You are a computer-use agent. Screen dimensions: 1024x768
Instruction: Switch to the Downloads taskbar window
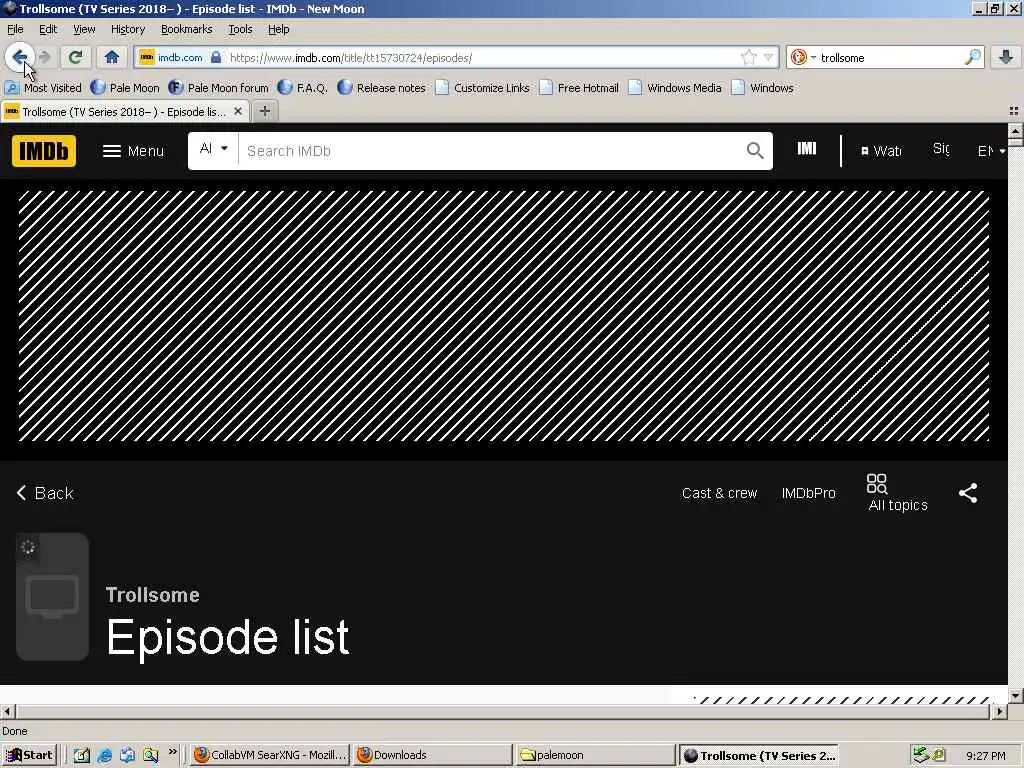(x=432, y=755)
